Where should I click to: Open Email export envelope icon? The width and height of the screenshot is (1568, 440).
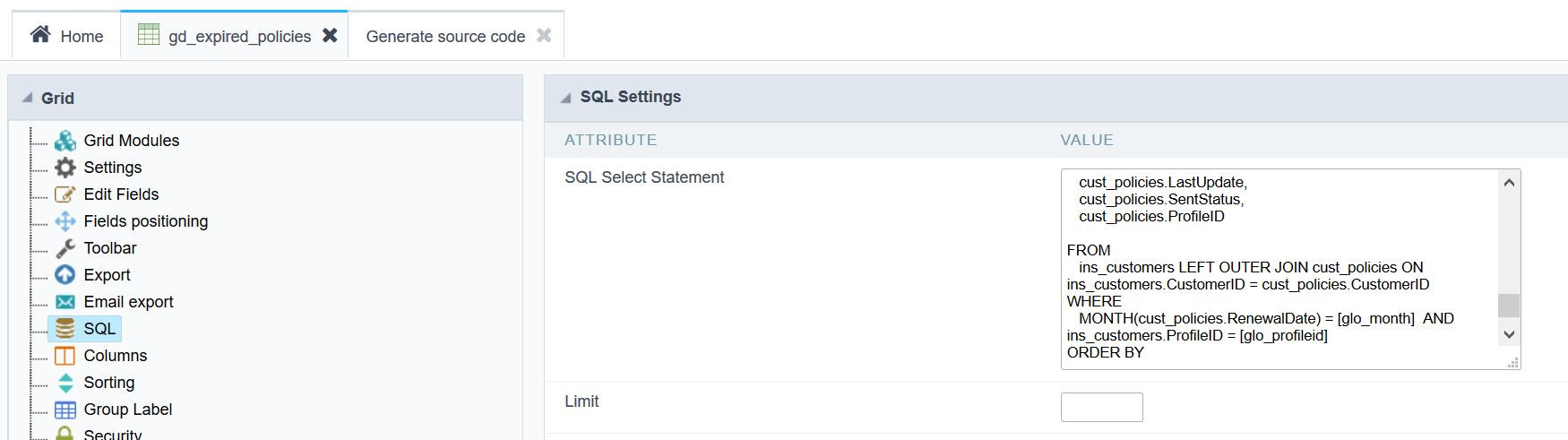[x=65, y=302]
